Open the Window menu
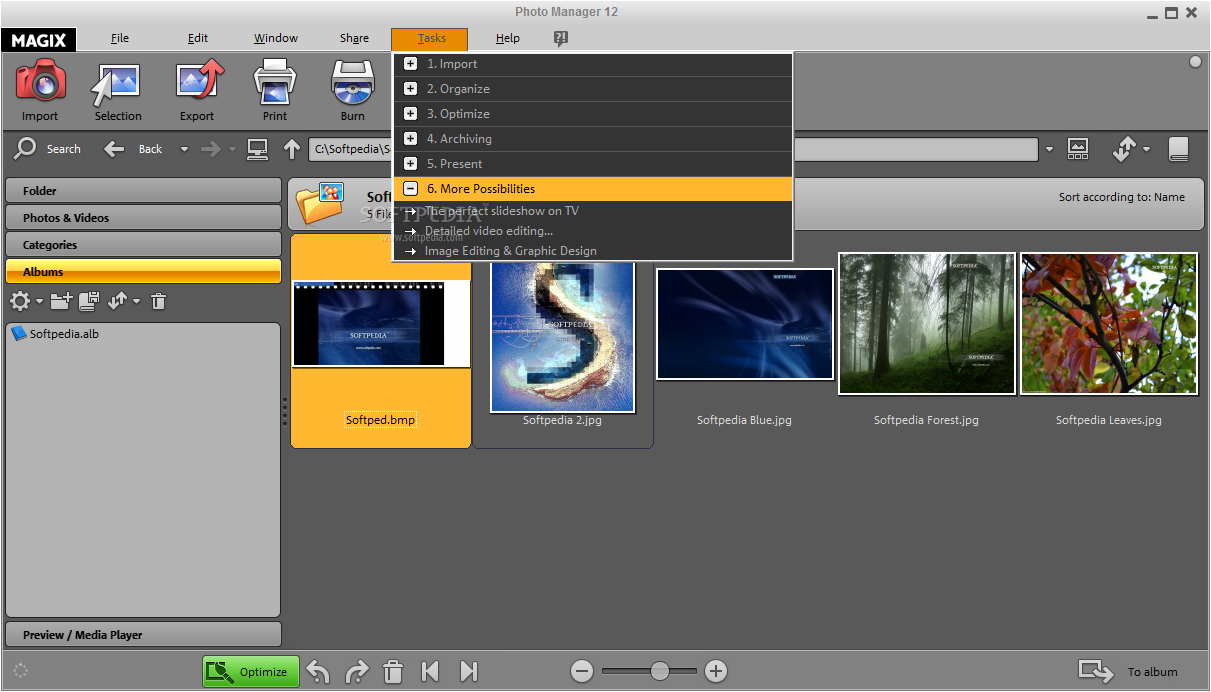Image resolution: width=1211 pixels, height=692 pixels. point(275,38)
